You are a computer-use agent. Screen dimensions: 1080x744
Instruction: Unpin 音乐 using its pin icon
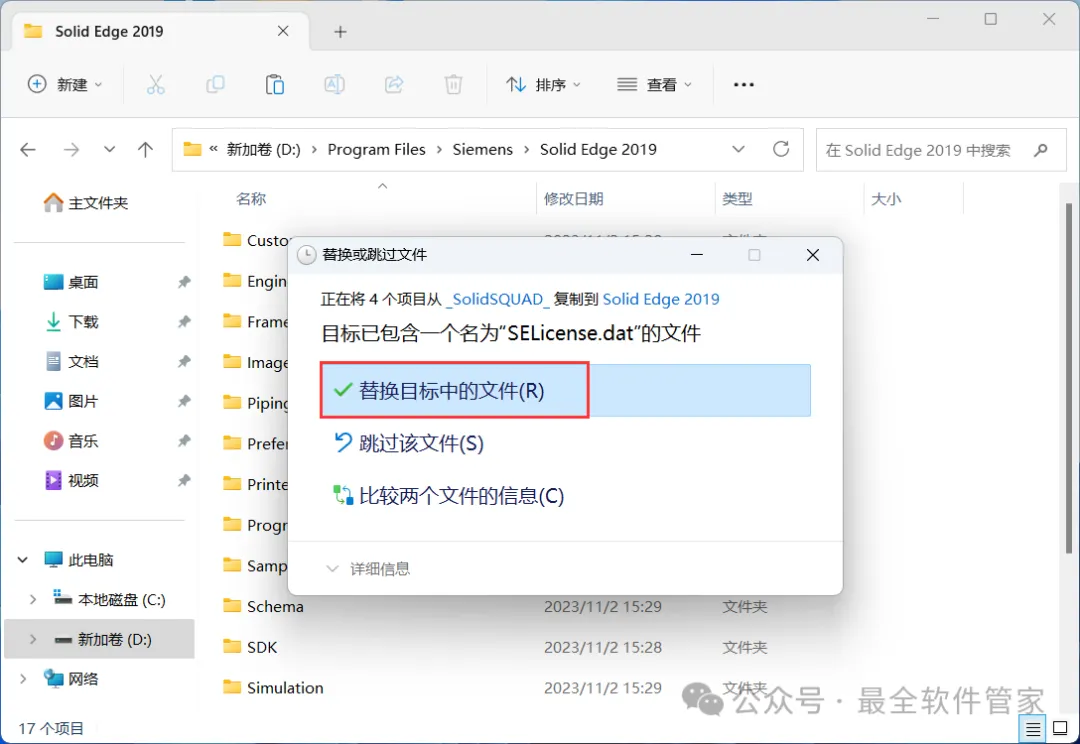[x=184, y=441]
